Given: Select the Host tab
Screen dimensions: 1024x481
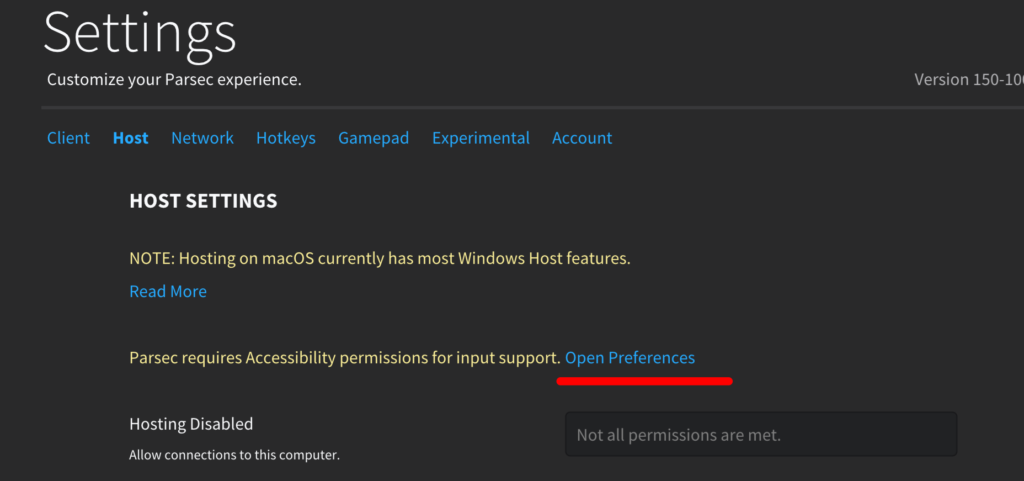Looking at the screenshot, I should (130, 138).
